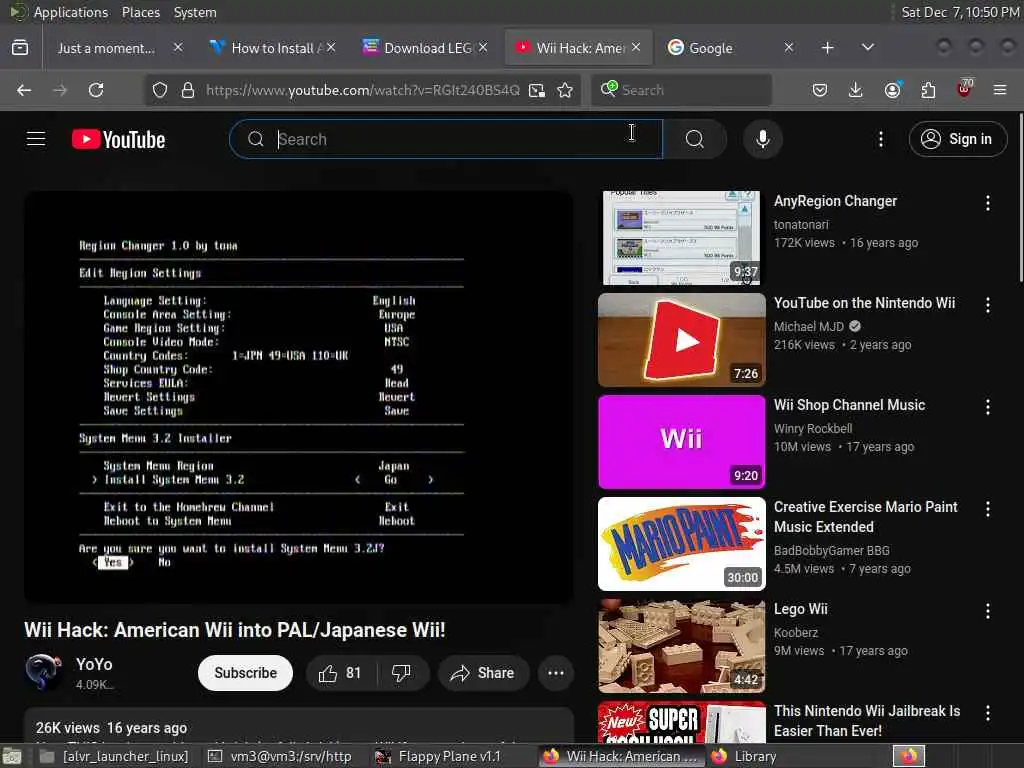Save to Pocket icon in toolbar
1024x768 pixels.
820,90
